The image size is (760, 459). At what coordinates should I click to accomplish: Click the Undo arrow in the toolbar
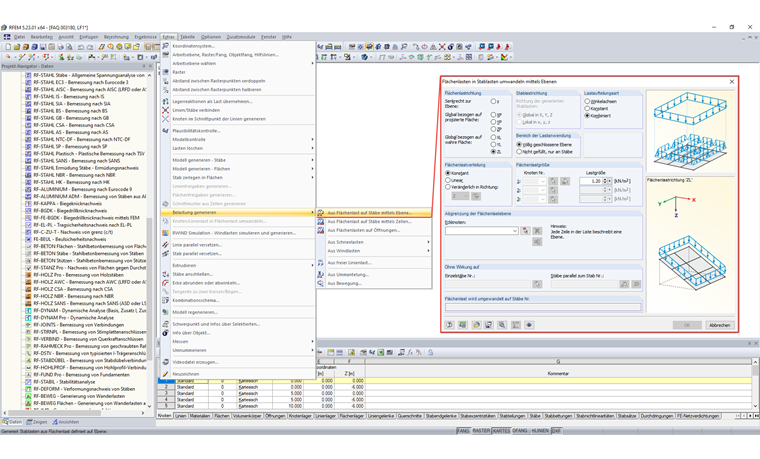(81, 47)
